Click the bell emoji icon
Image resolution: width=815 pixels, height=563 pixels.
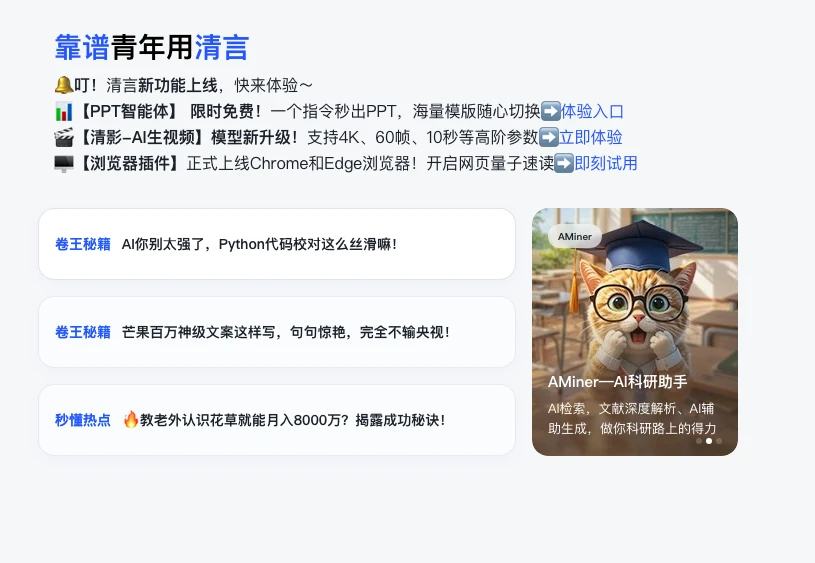click(63, 85)
